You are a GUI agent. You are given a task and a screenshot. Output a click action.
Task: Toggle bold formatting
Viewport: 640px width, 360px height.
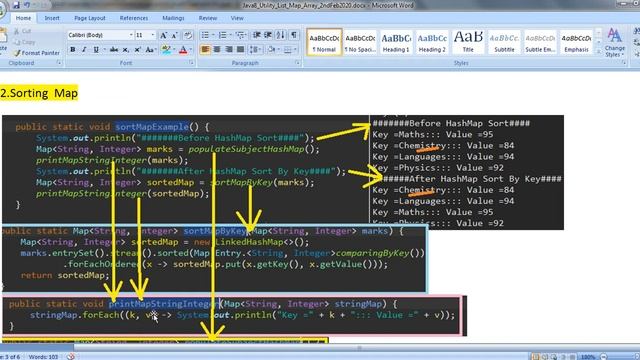point(73,50)
